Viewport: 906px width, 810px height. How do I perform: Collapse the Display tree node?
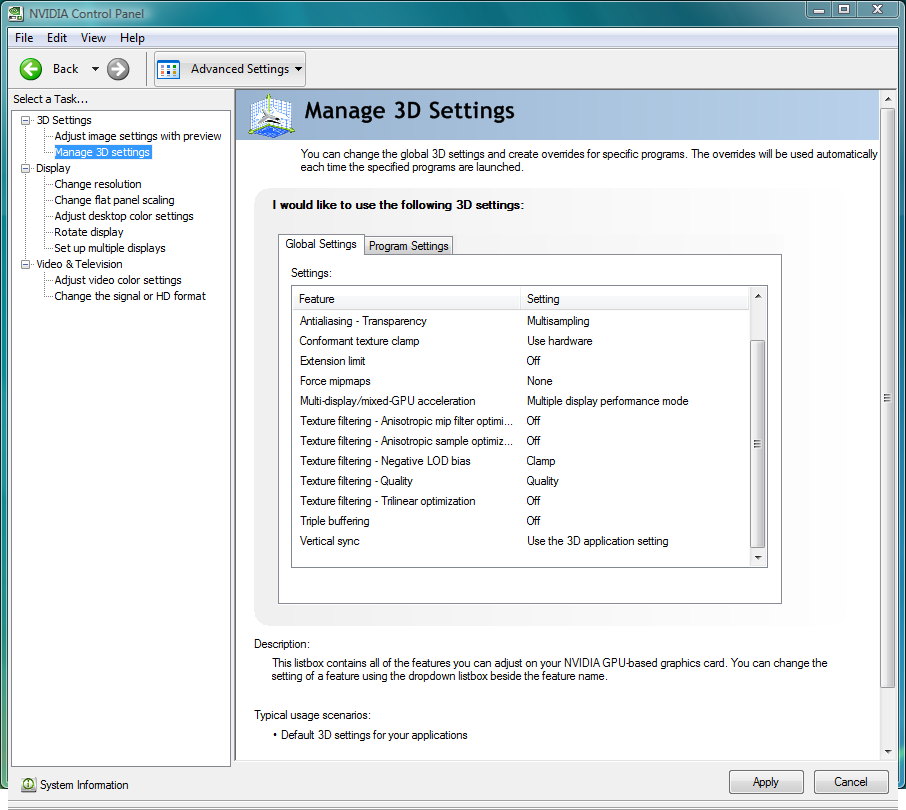[x=25, y=168]
